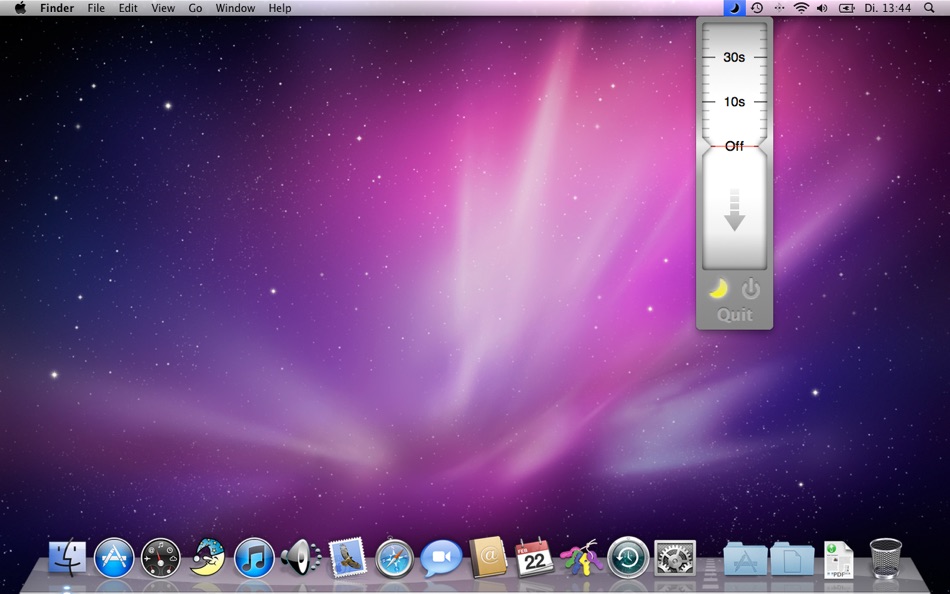950x594 pixels.
Task: Click the battery status icon
Action: (x=846, y=8)
